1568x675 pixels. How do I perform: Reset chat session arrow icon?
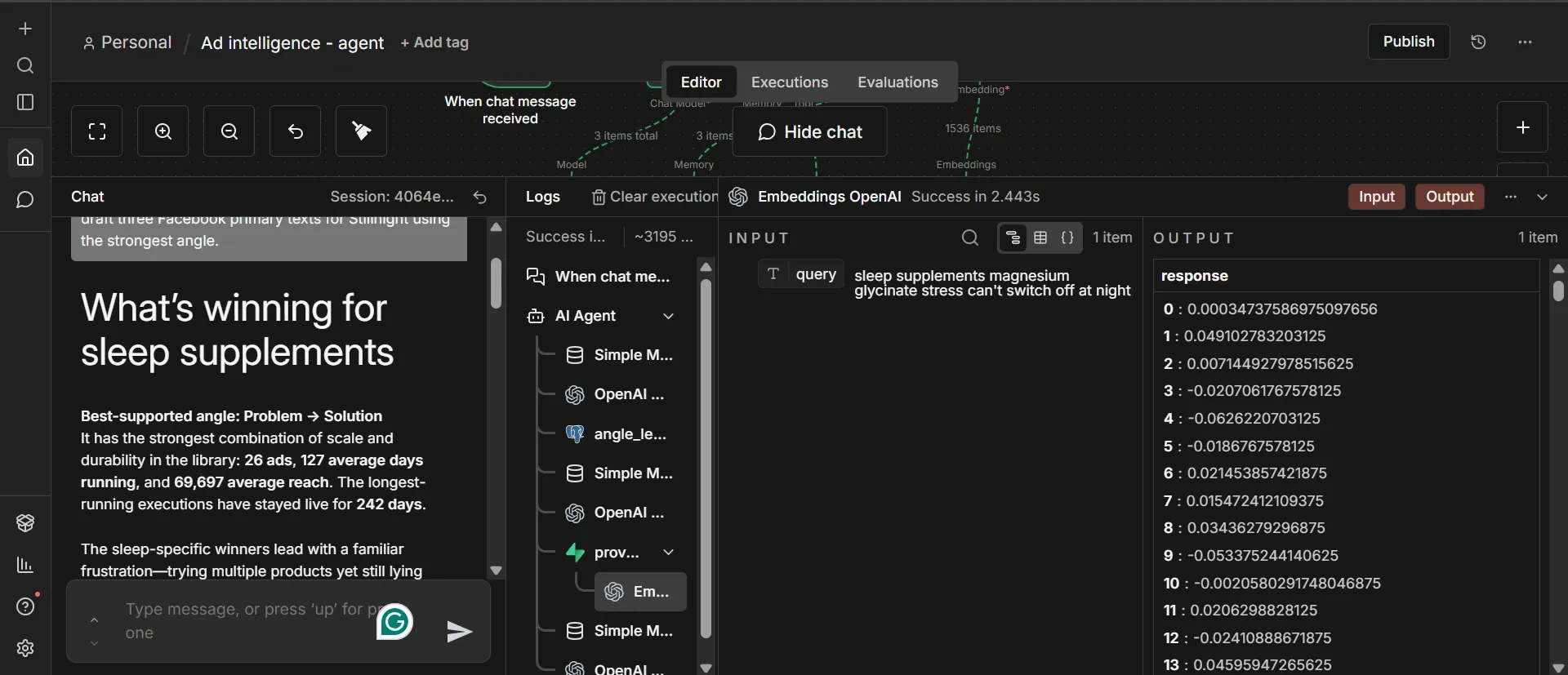480,197
